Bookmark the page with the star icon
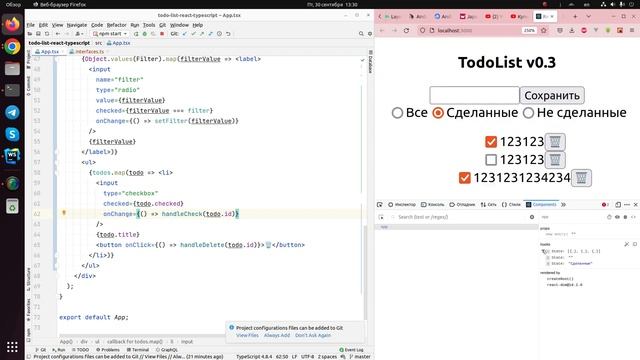Screen dimensions: 640x360 (x=544, y=31)
